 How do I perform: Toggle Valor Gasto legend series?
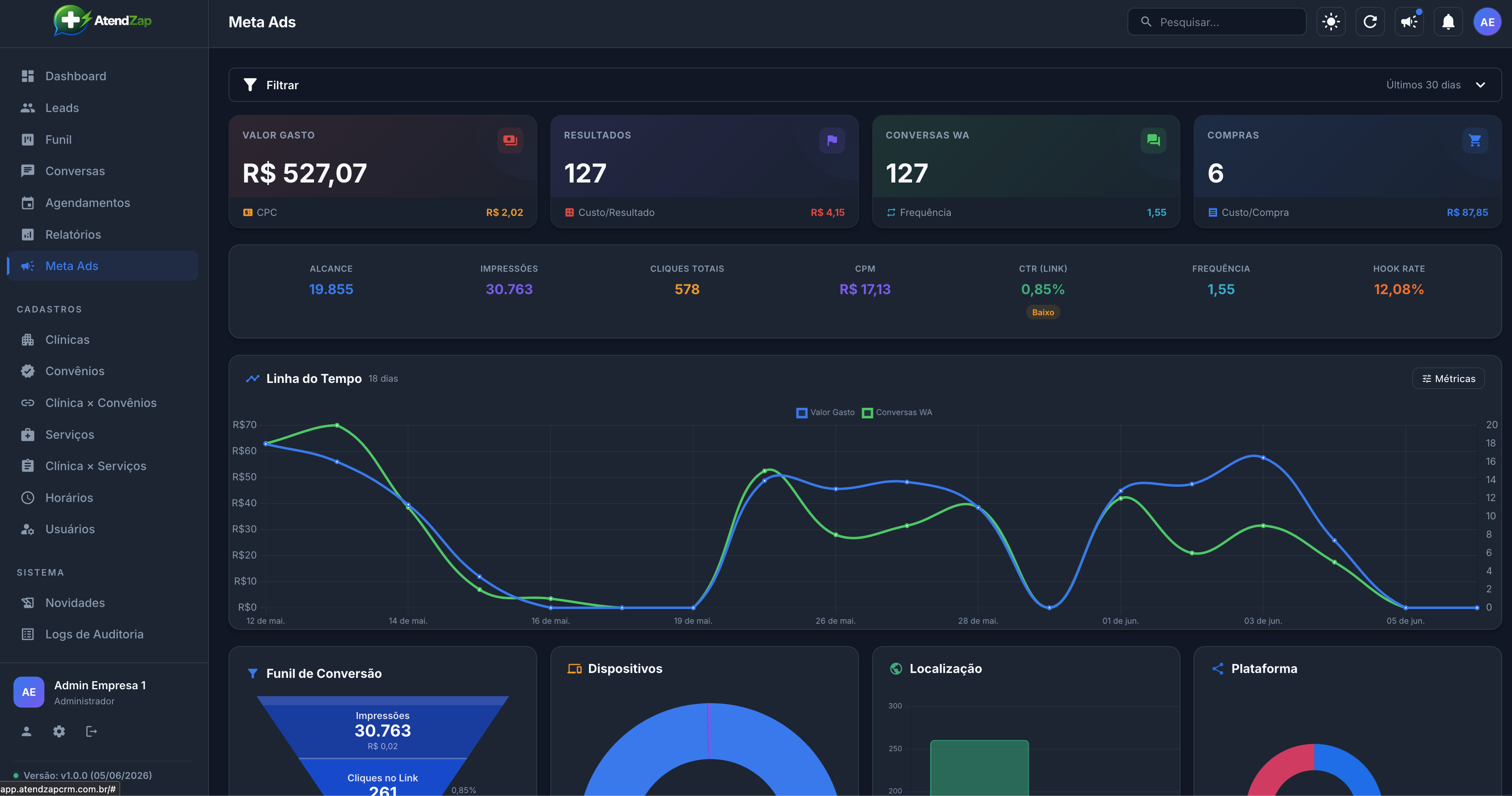pos(825,413)
